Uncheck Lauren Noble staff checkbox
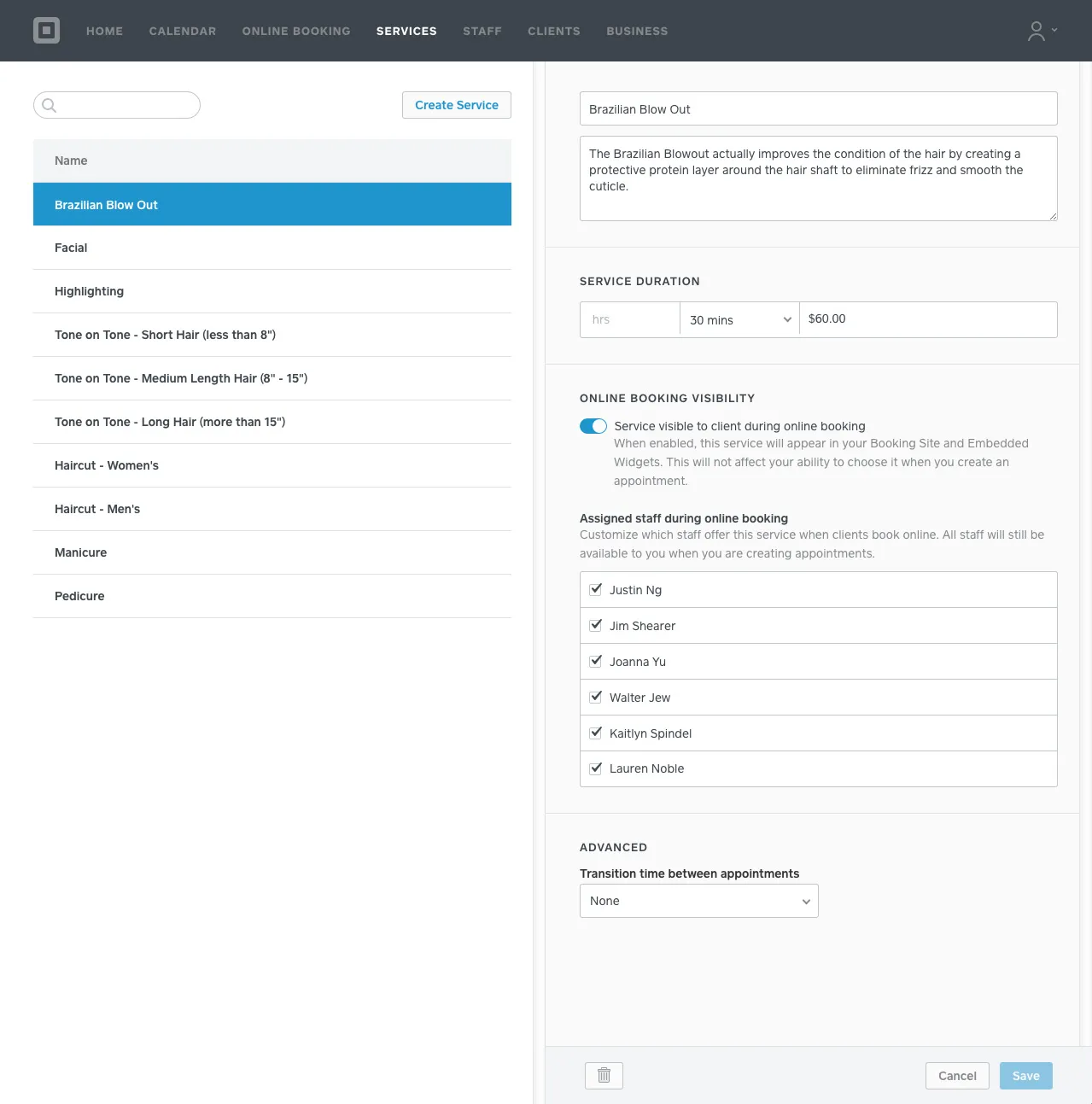Viewport: 1092px width, 1104px height. coord(596,768)
